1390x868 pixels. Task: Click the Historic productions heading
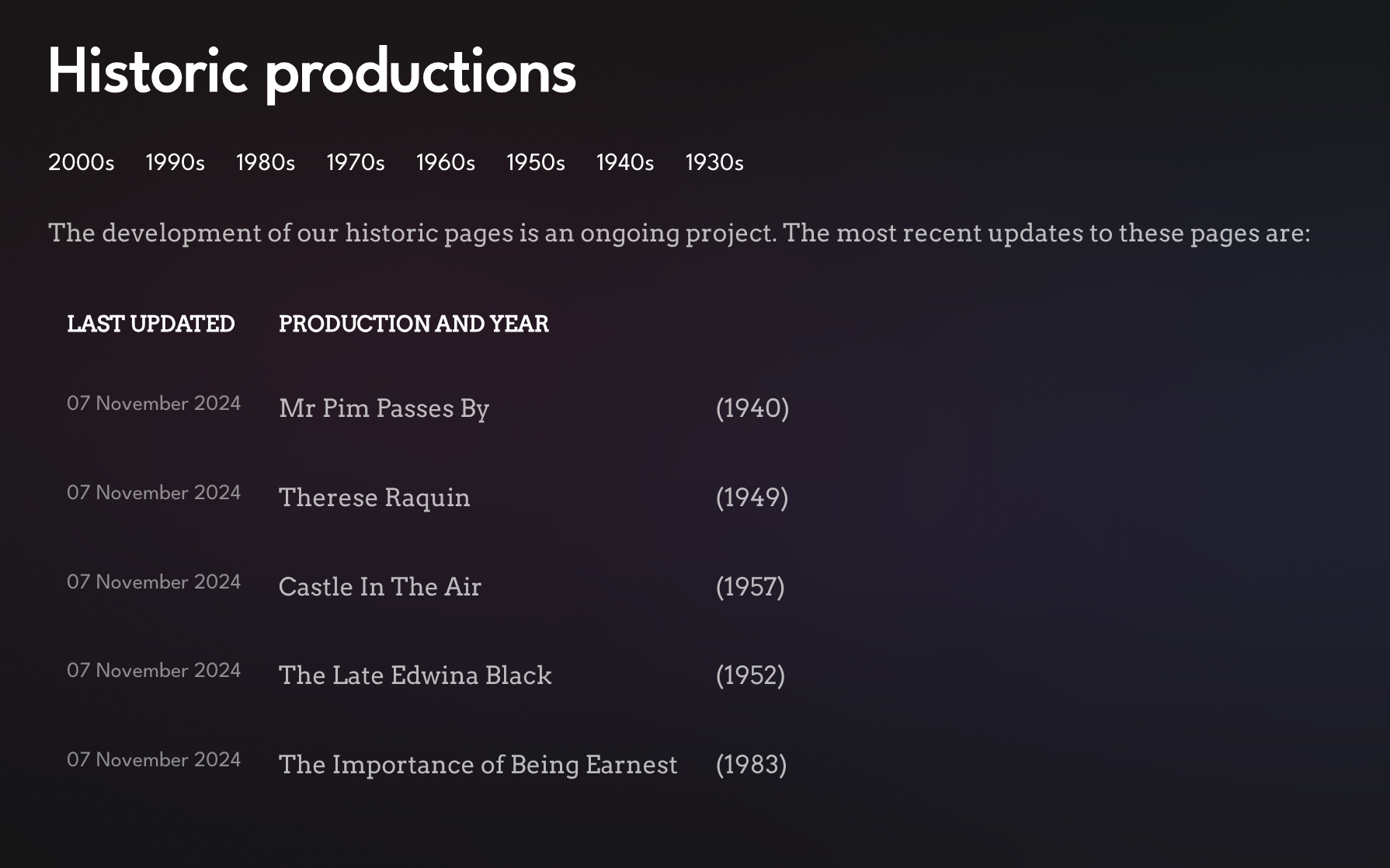tap(311, 72)
